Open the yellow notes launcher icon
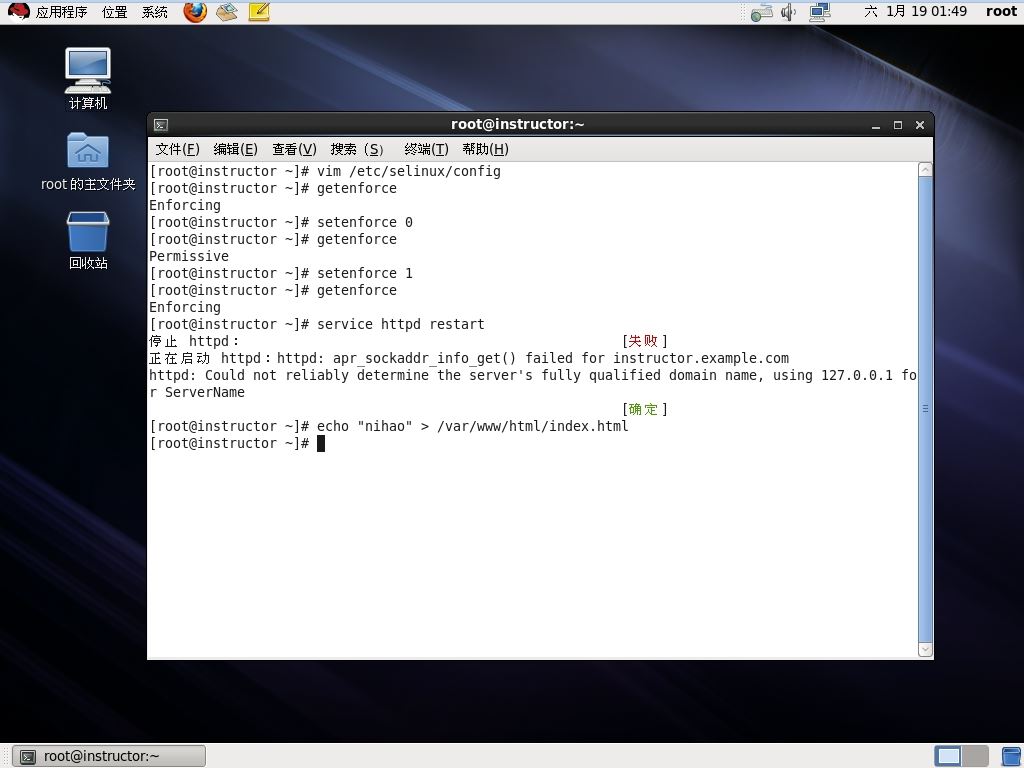The height and width of the screenshot is (768, 1024). click(259, 11)
